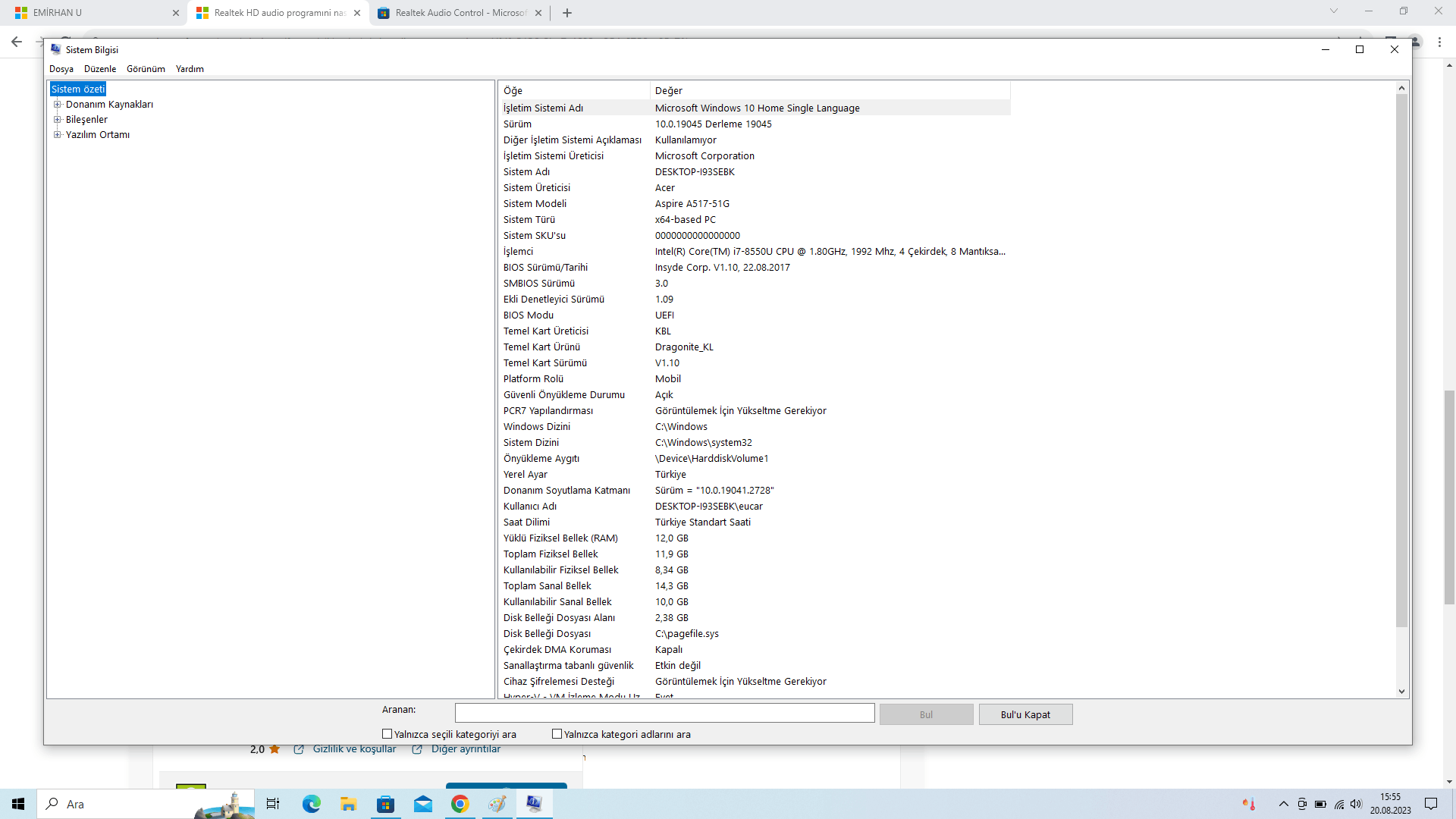Open Microsoft Edge from taskbar
This screenshot has width=1456, height=819.
[312, 804]
